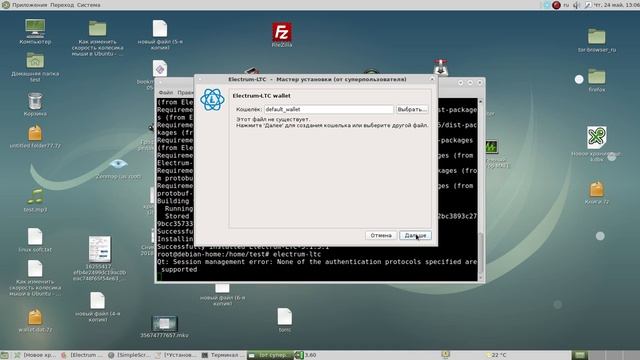Select the tomc file icon
The image size is (640, 360).
[x=284, y=320]
